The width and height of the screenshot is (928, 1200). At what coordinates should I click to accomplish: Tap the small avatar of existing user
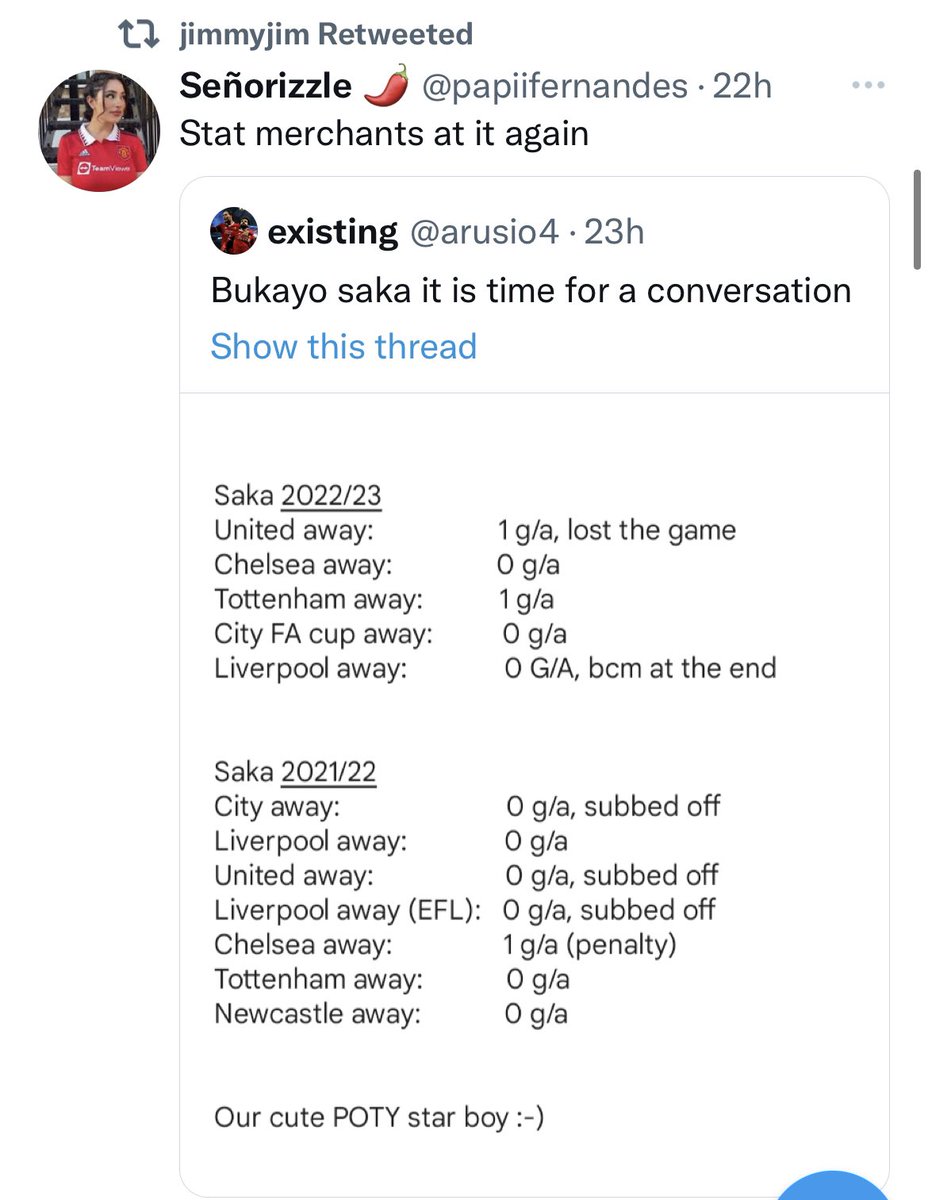tap(234, 233)
